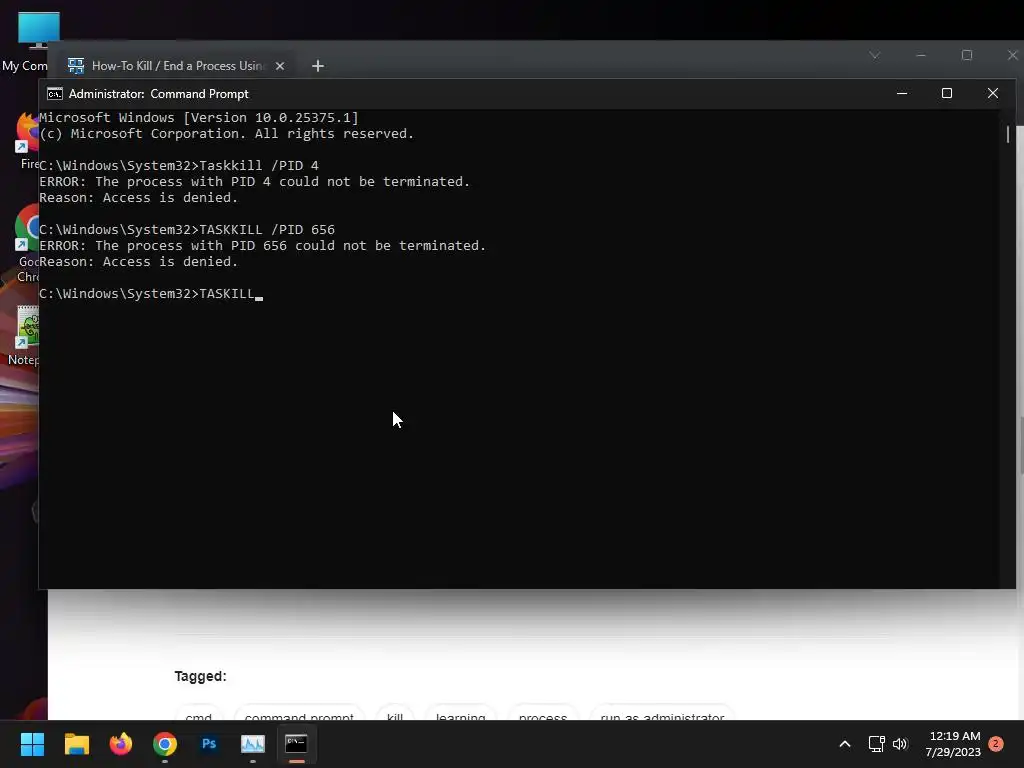
Task: Open the performance monitor taskbar app
Action: pyautogui.click(x=253, y=744)
